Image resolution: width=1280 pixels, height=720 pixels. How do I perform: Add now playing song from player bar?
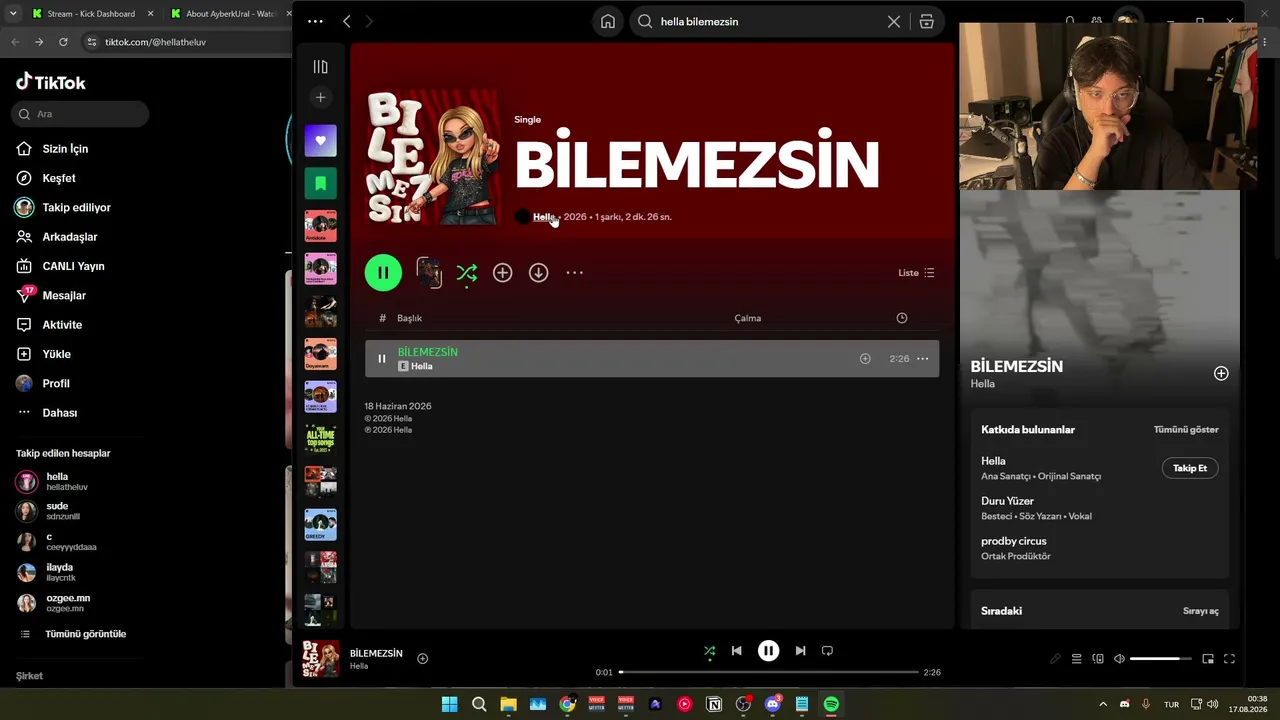coord(422,659)
